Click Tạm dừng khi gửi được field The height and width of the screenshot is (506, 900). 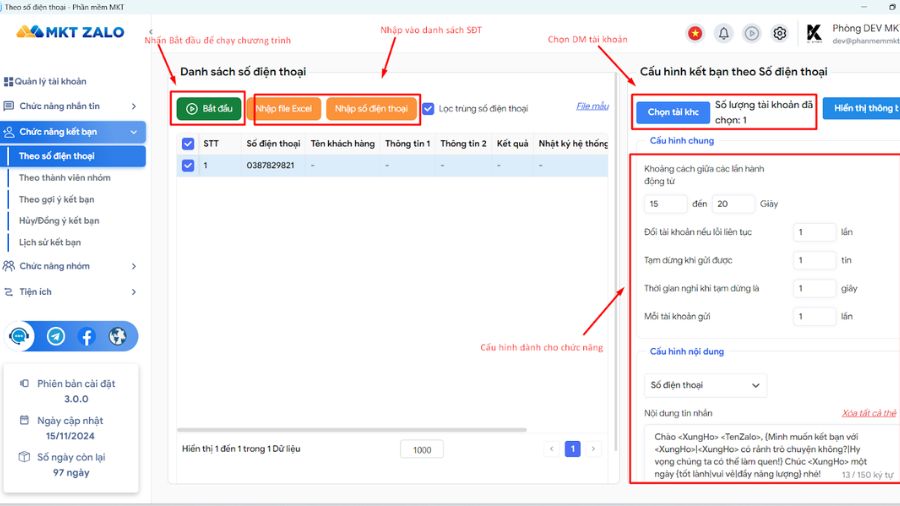click(814, 260)
